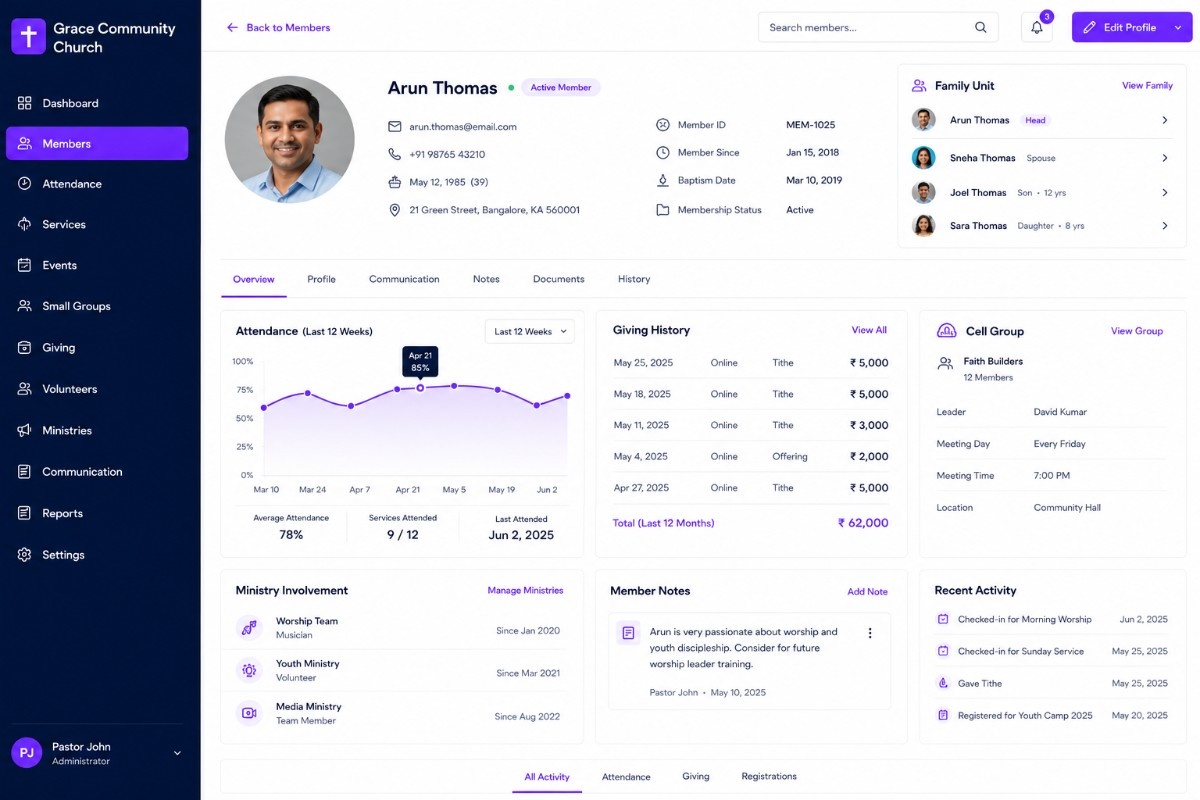Image resolution: width=1200 pixels, height=800 pixels.
Task: Click Arun Thomas profile photo
Action: (x=290, y=140)
